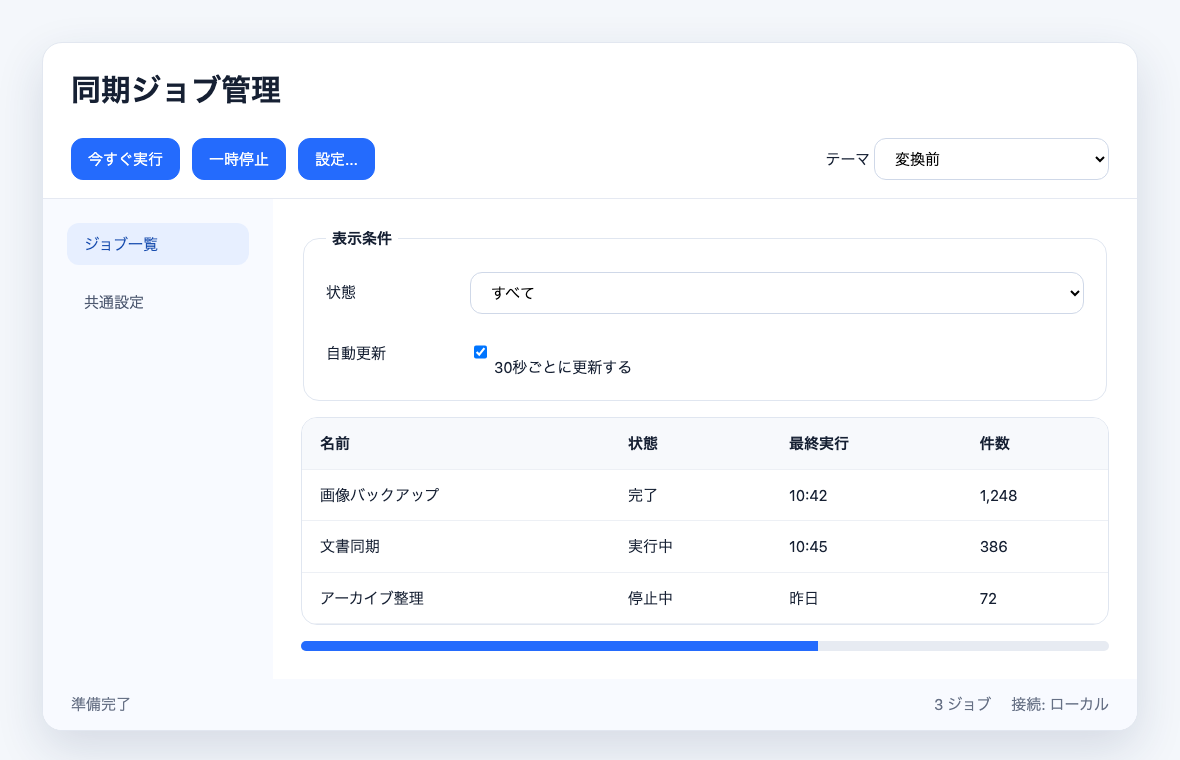Switch to 共通設定 in the sidebar

pos(158,302)
